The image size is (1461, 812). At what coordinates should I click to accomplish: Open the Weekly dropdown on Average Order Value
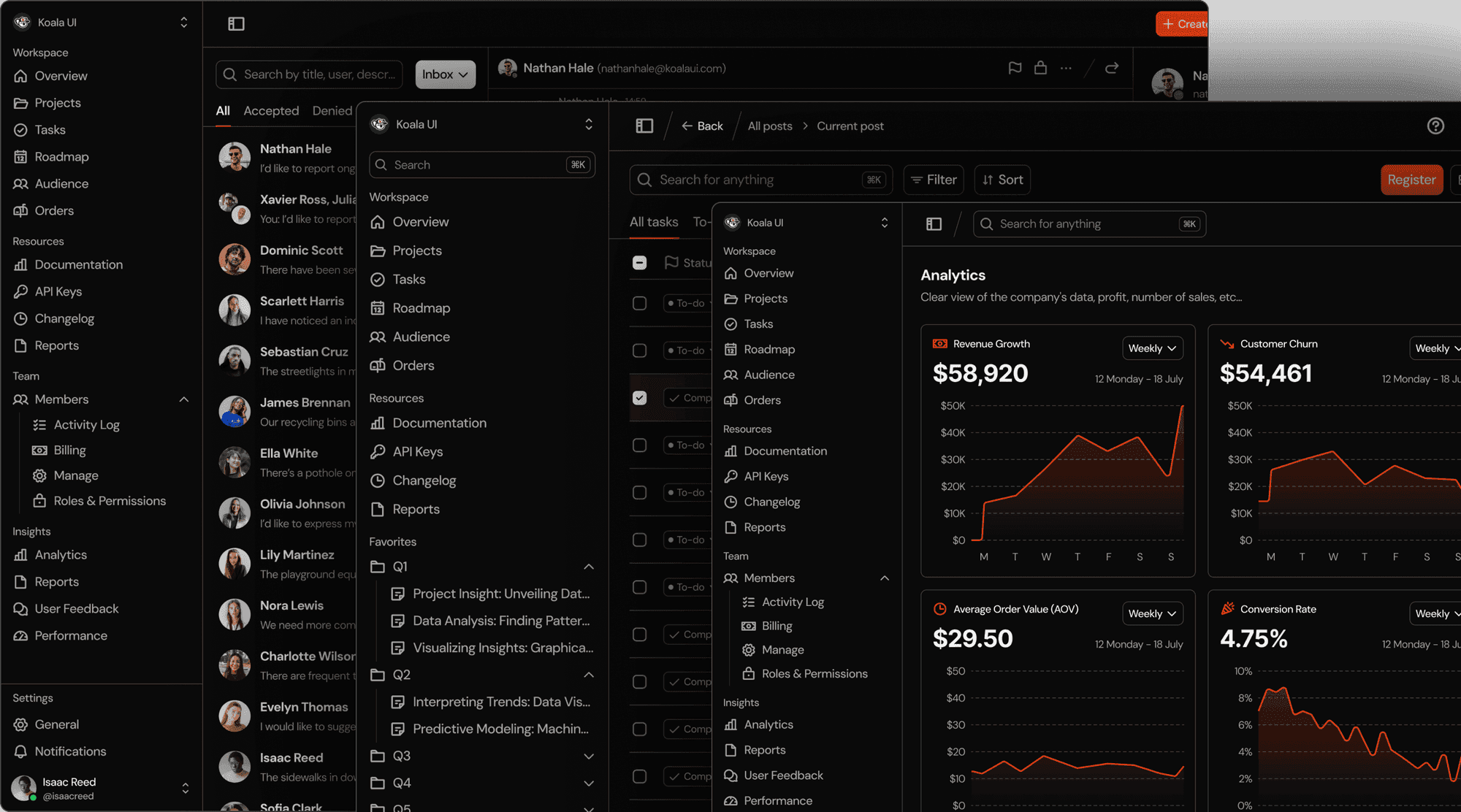pyautogui.click(x=1152, y=613)
